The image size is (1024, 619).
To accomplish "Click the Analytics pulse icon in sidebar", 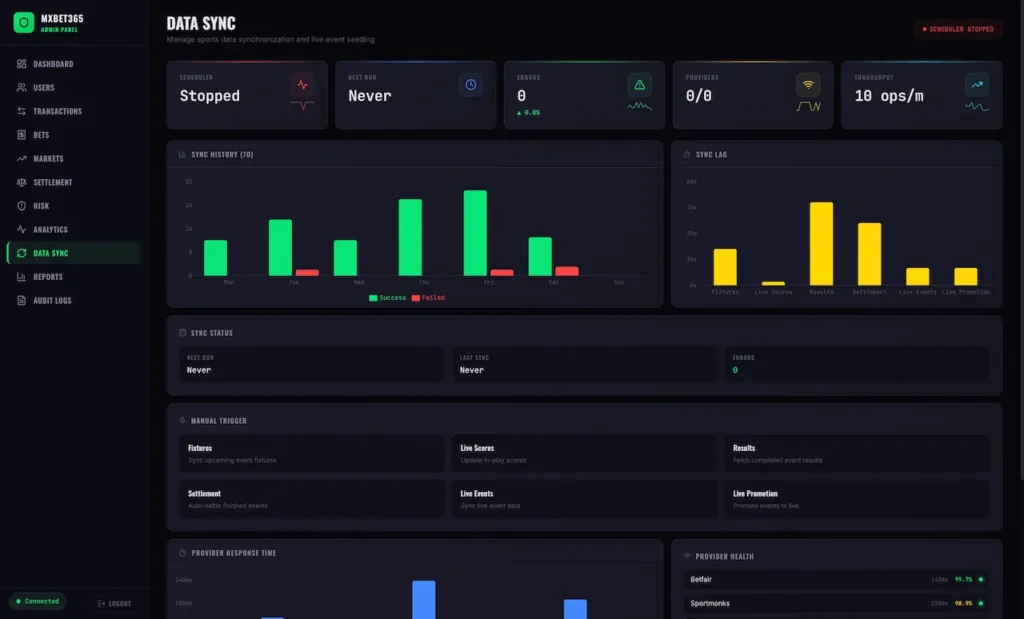I will [22, 229].
